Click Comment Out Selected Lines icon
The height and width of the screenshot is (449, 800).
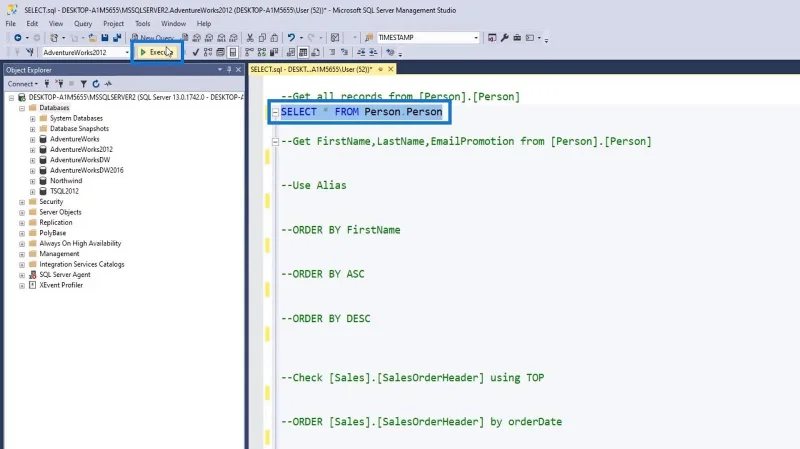pyautogui.click(x=332, y=52)
